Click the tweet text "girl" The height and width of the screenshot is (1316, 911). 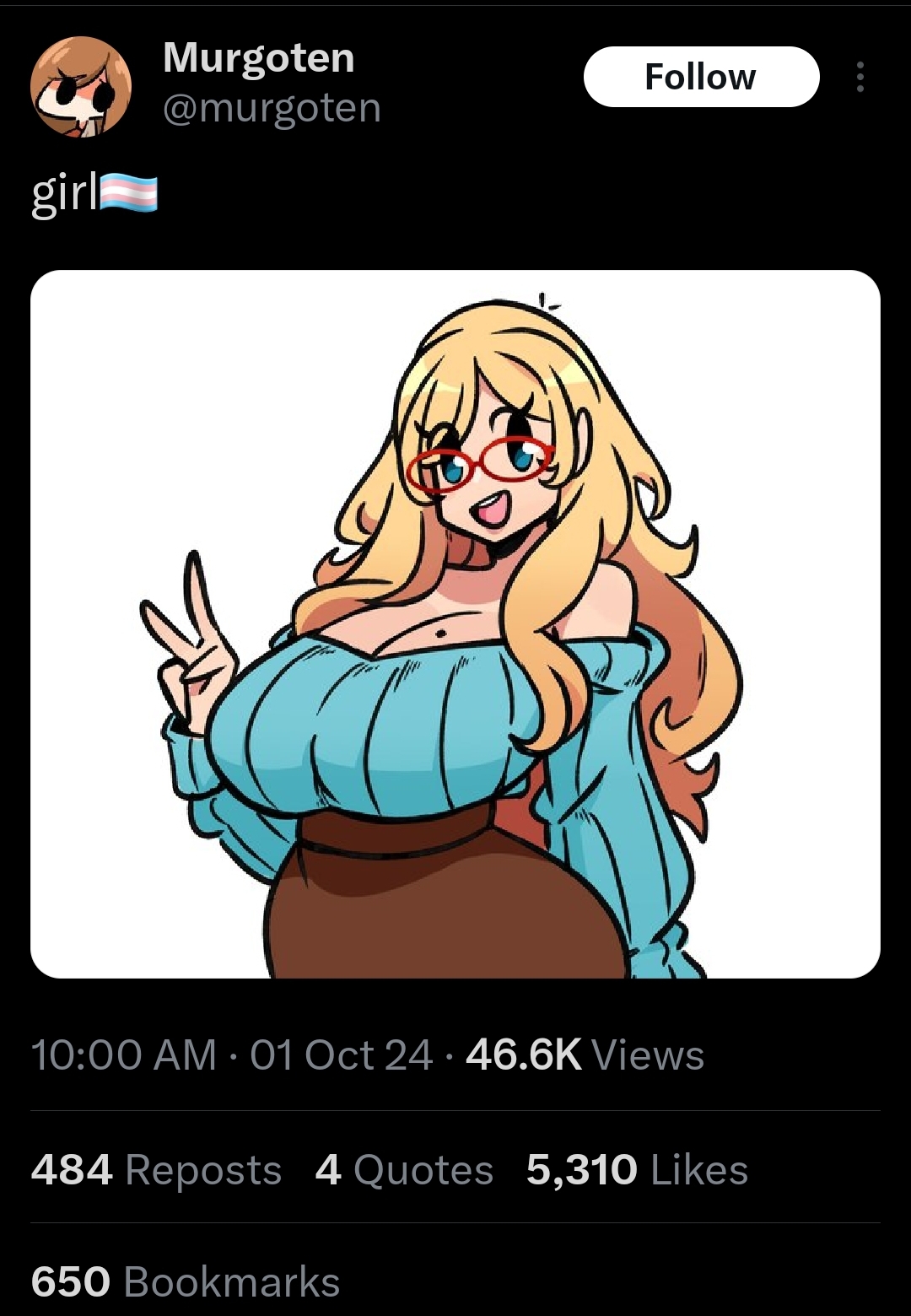tap(64, 194)
